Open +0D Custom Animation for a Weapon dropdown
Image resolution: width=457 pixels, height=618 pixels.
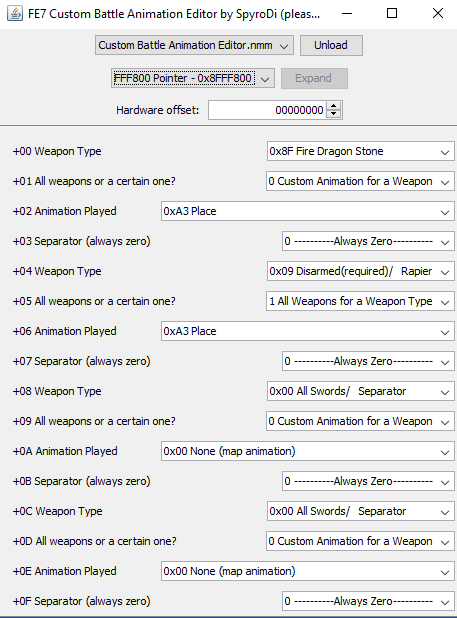pos(360,541)
